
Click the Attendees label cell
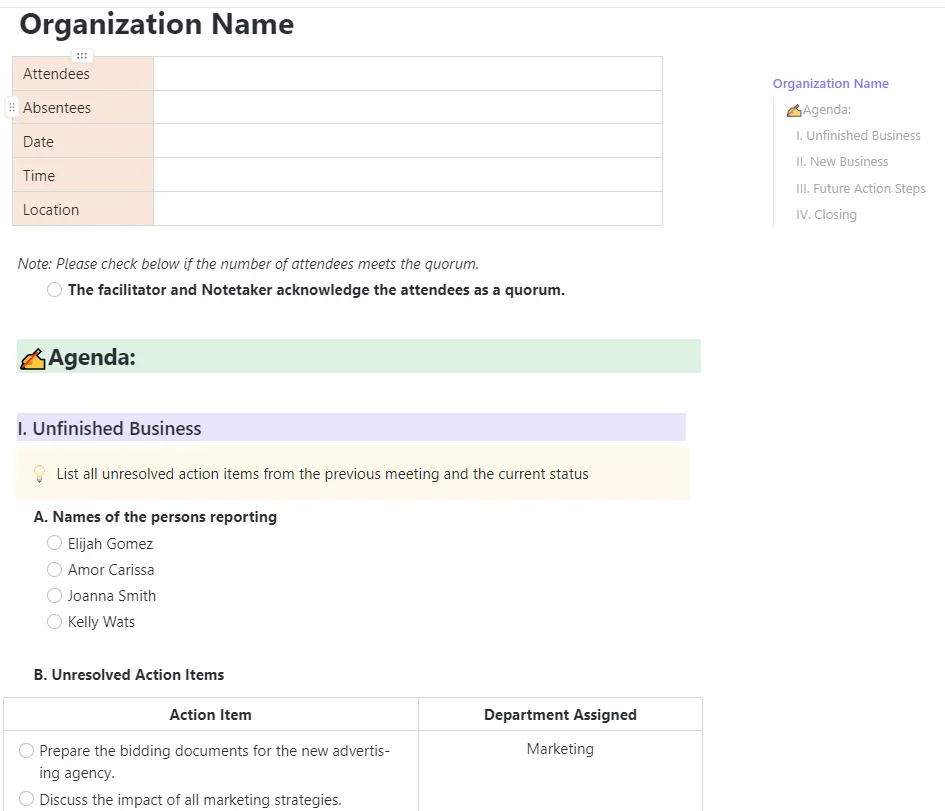pyautogui.click(x=83, y=74)
